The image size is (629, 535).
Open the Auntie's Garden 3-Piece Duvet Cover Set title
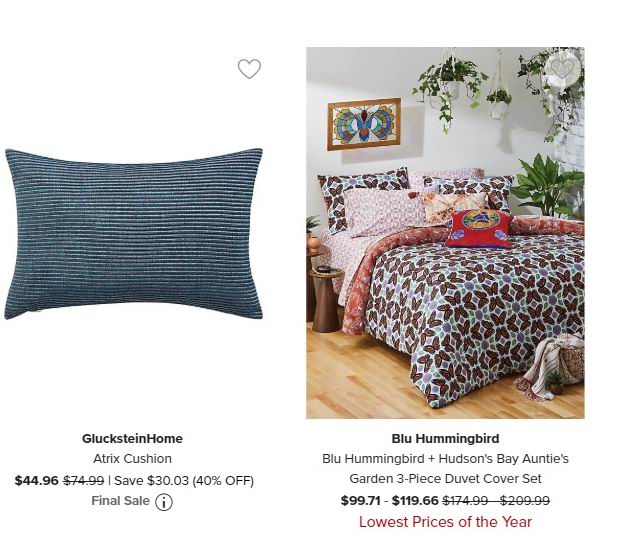(x=445, y=468)
